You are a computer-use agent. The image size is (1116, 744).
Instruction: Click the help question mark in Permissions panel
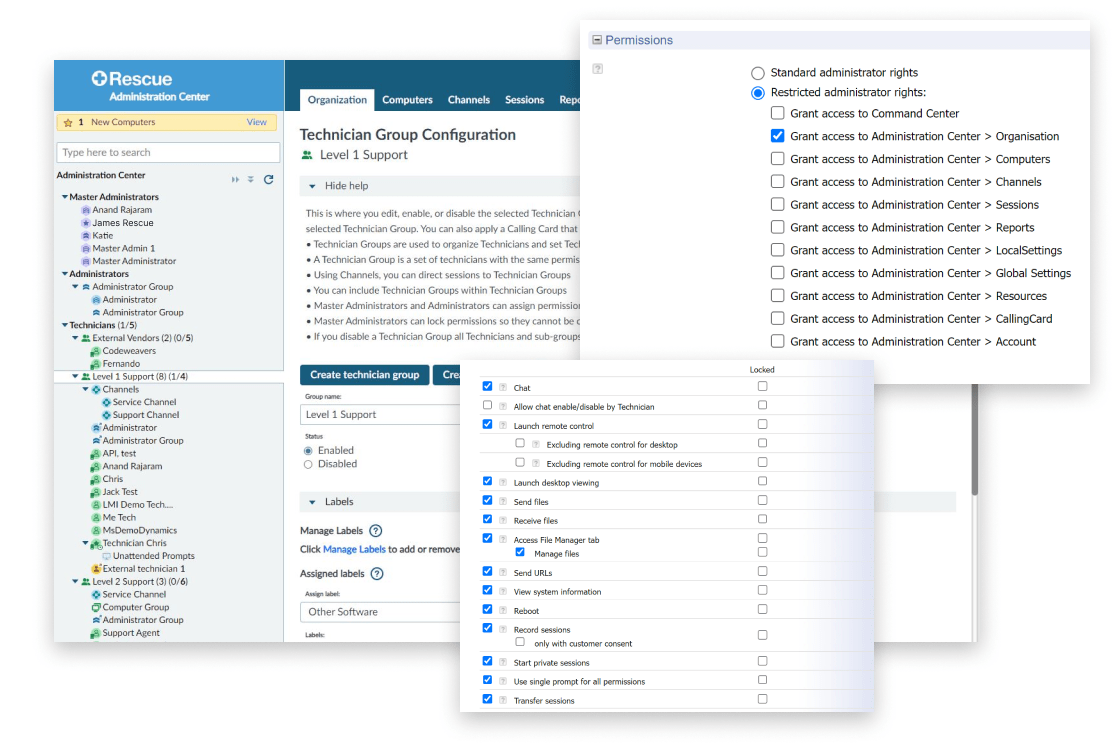point(597,69)
